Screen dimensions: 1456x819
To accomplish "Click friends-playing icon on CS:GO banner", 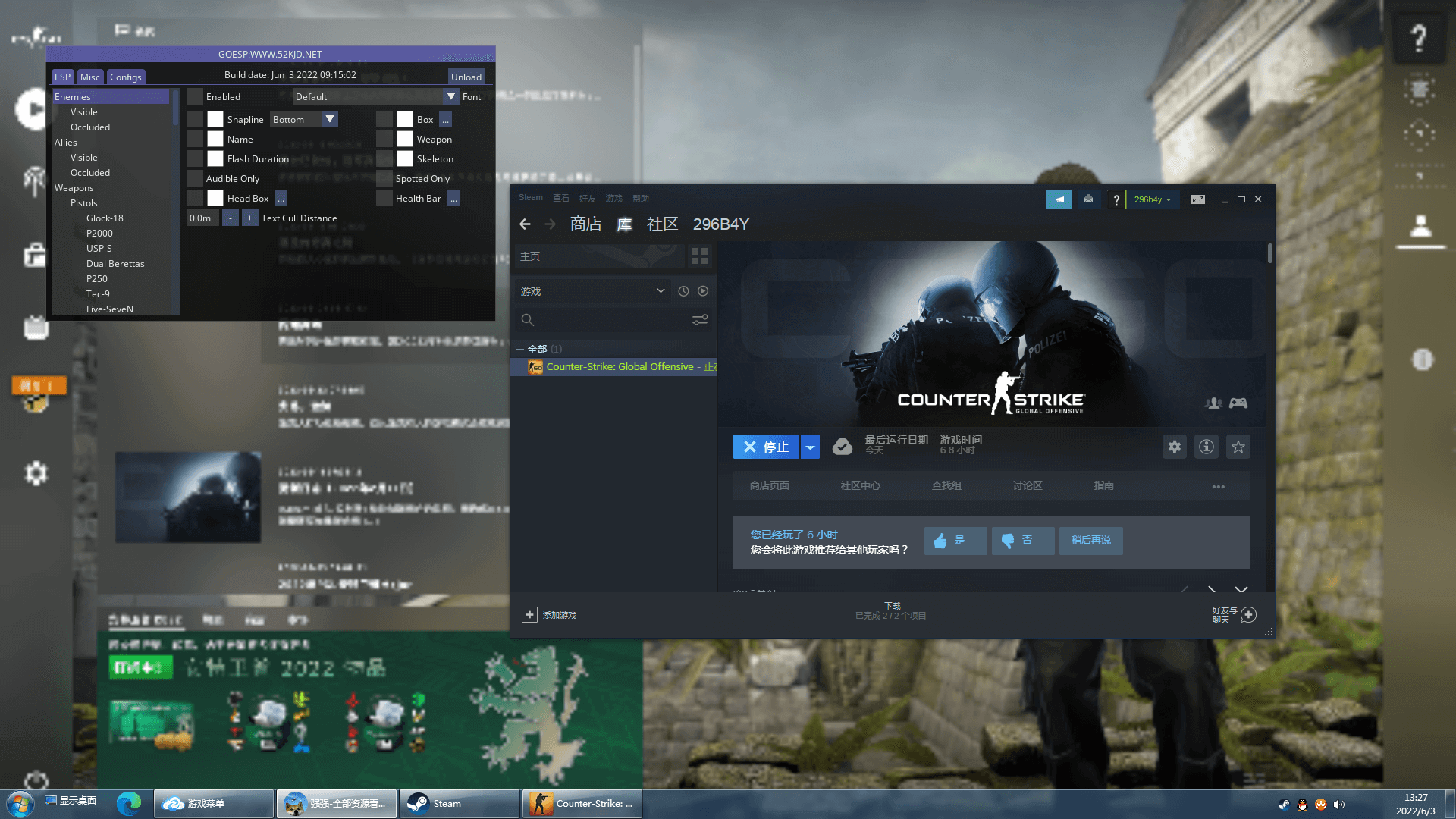I will (x=1213, y=403).
